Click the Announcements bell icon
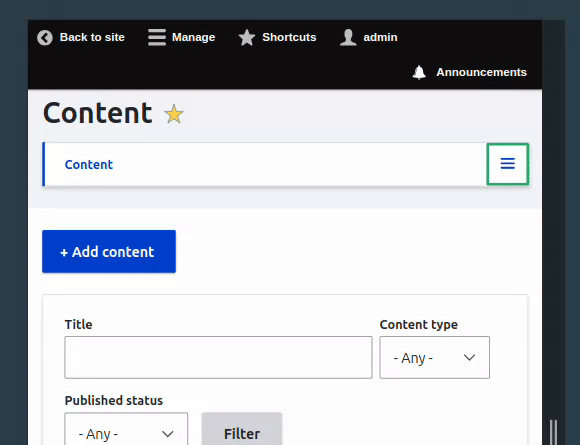This screenshot has height=445, width=580. [x=419, y=72]
